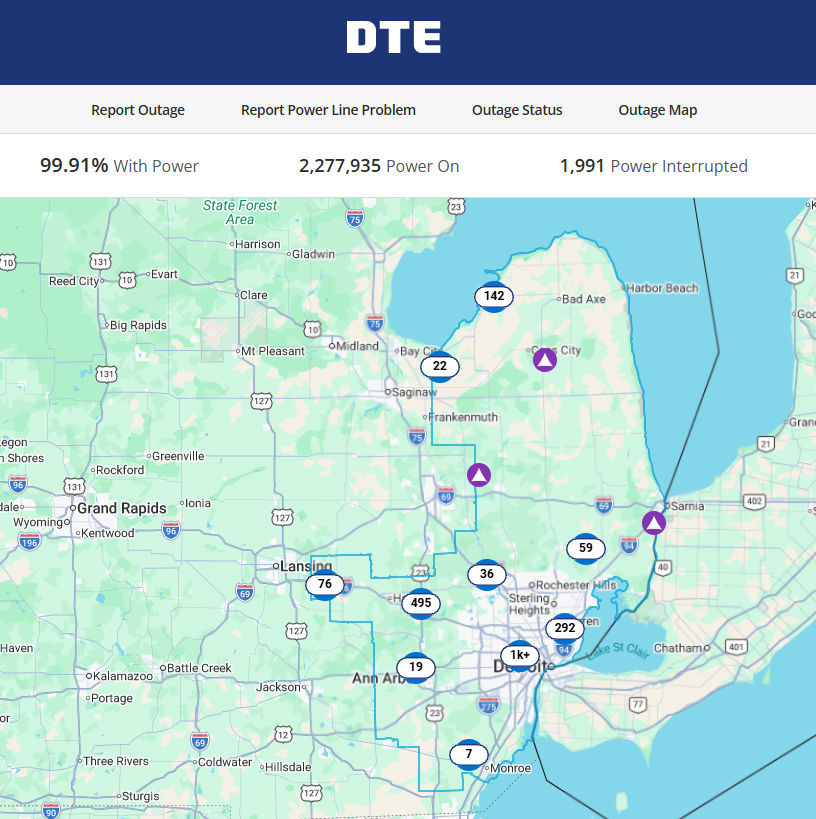Select the 7 outage cluster near Monroe

[x=469, y=754]
